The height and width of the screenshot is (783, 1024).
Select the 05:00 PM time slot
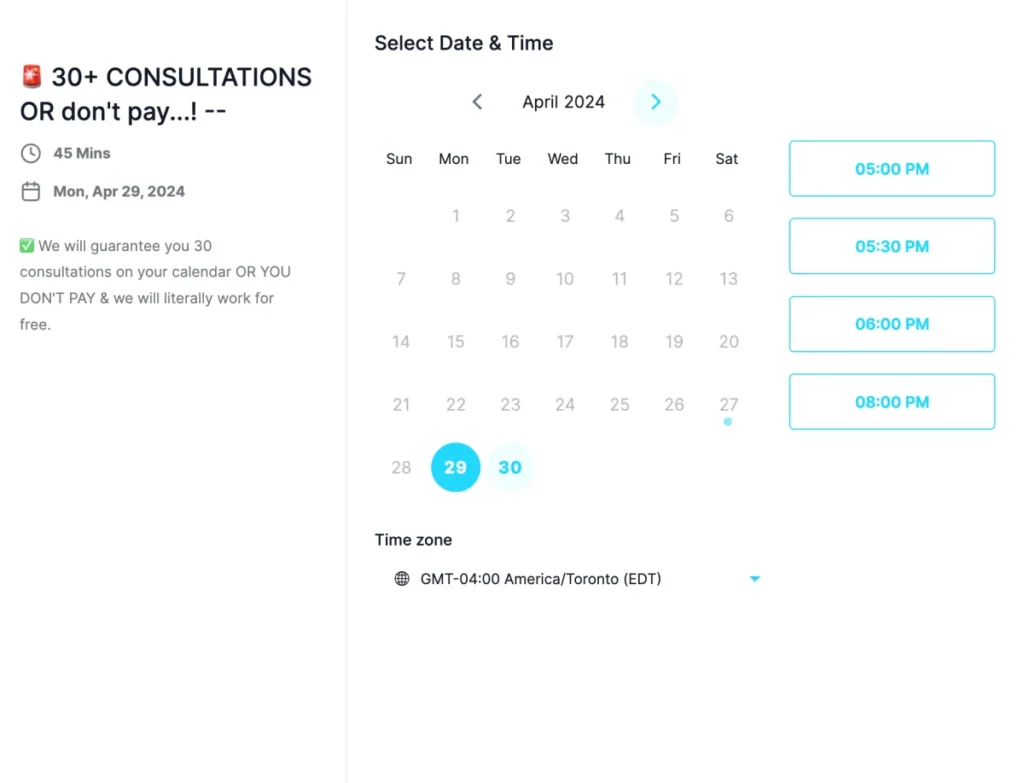click(x=892, y=169)
